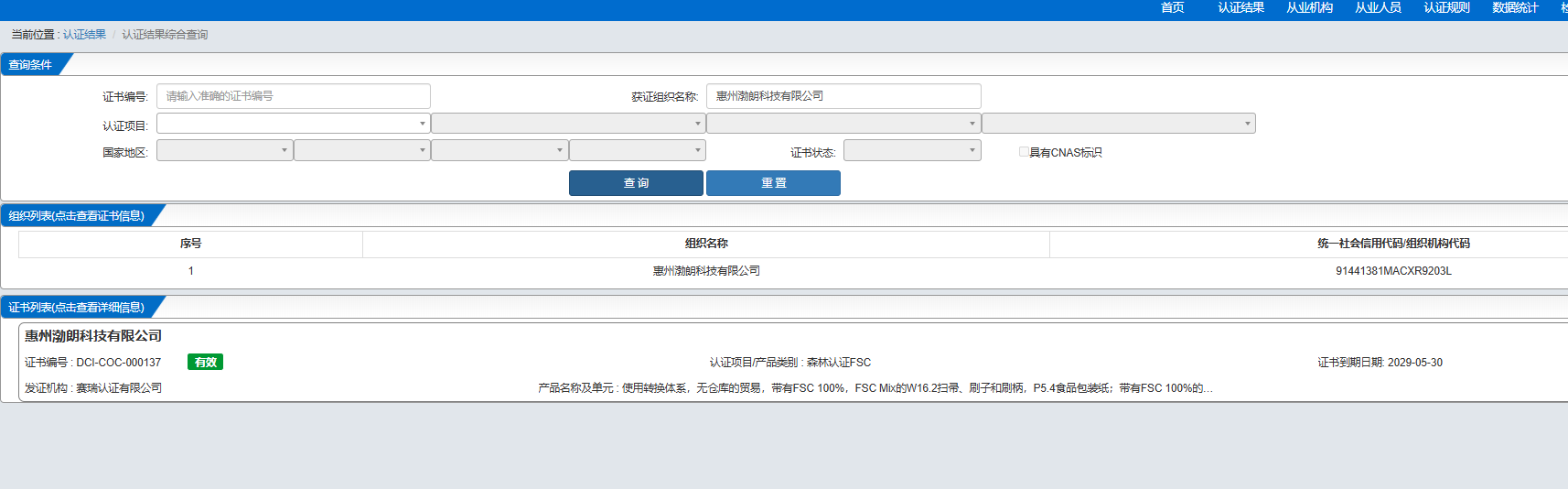Expand the first 国家地区 dropdown

point(225,150)
